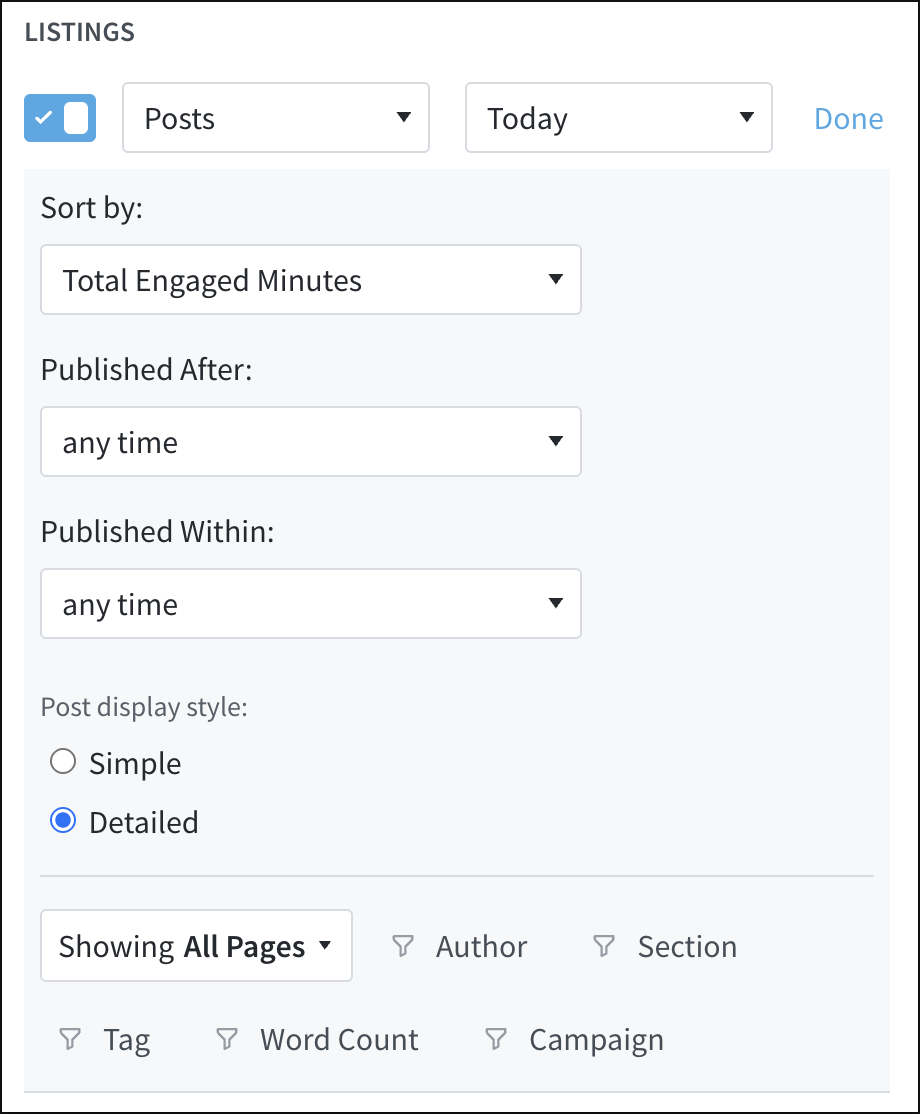Viewport: 920px width, 1114px height.
Task: Filter by Campaign label
Action: (597, 1042)
